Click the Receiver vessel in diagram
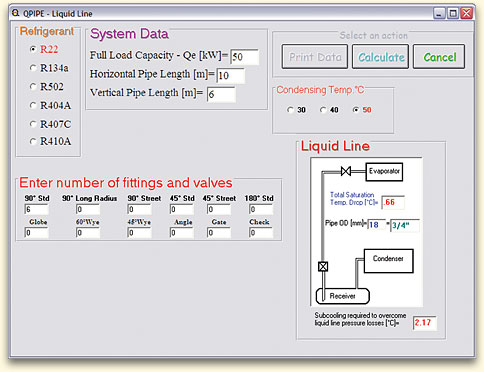The width and height of the screenshot is (484, 372). (x=342, y=296)
